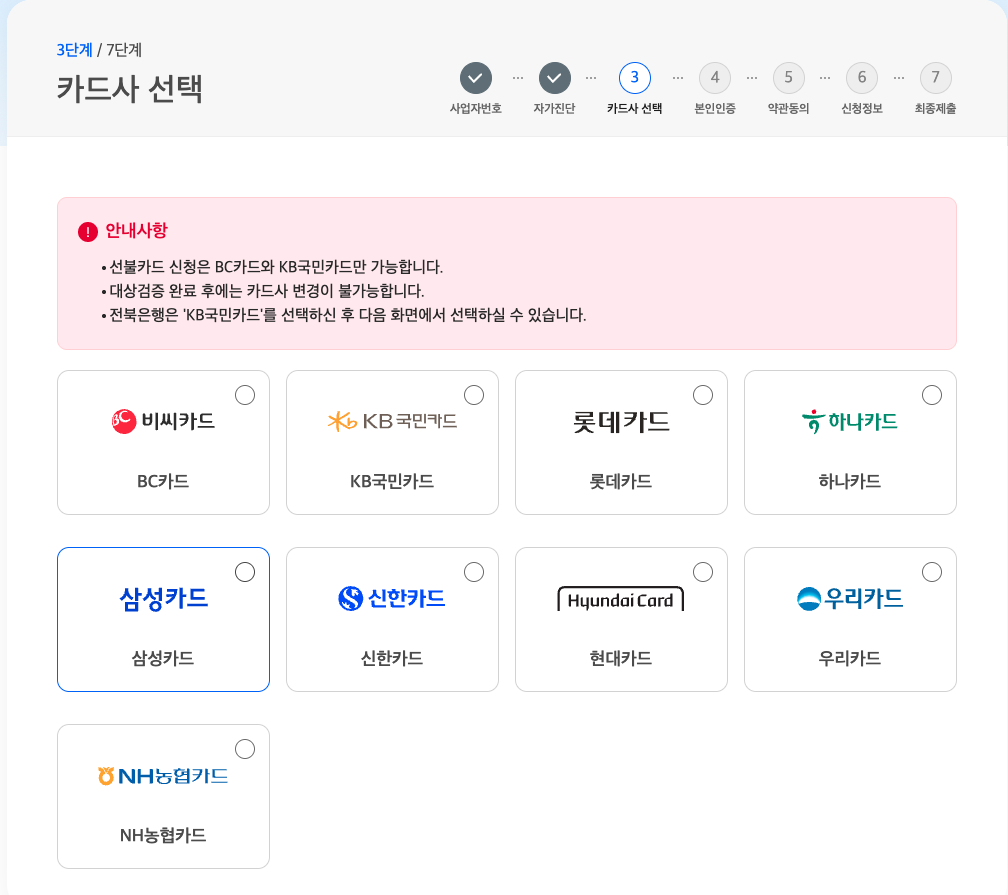Click the 우리카드 logo

coord(850,599)
